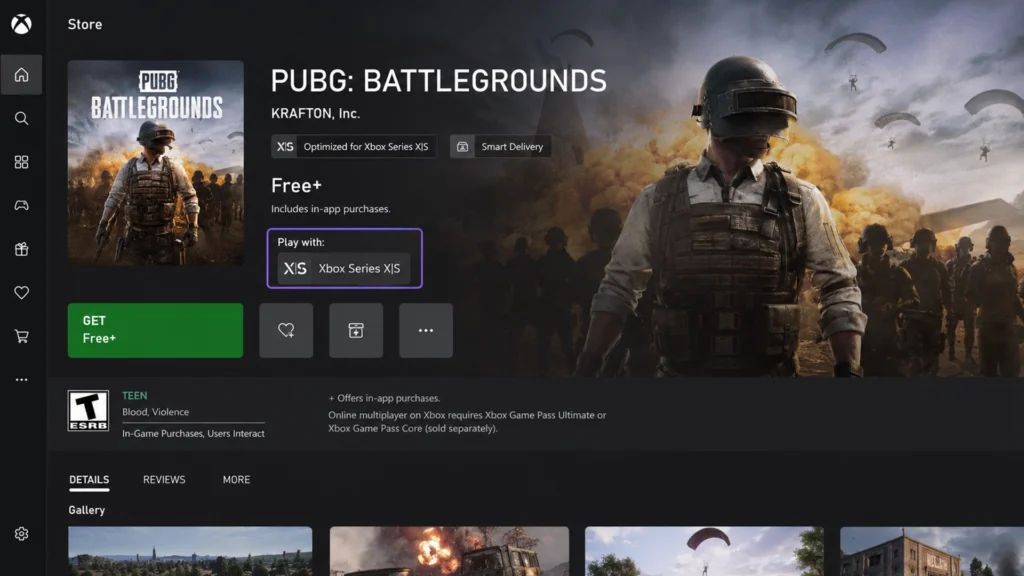Open the apps grid icon in sidebar
1024x576 pixels.
[x=22, y=162]
